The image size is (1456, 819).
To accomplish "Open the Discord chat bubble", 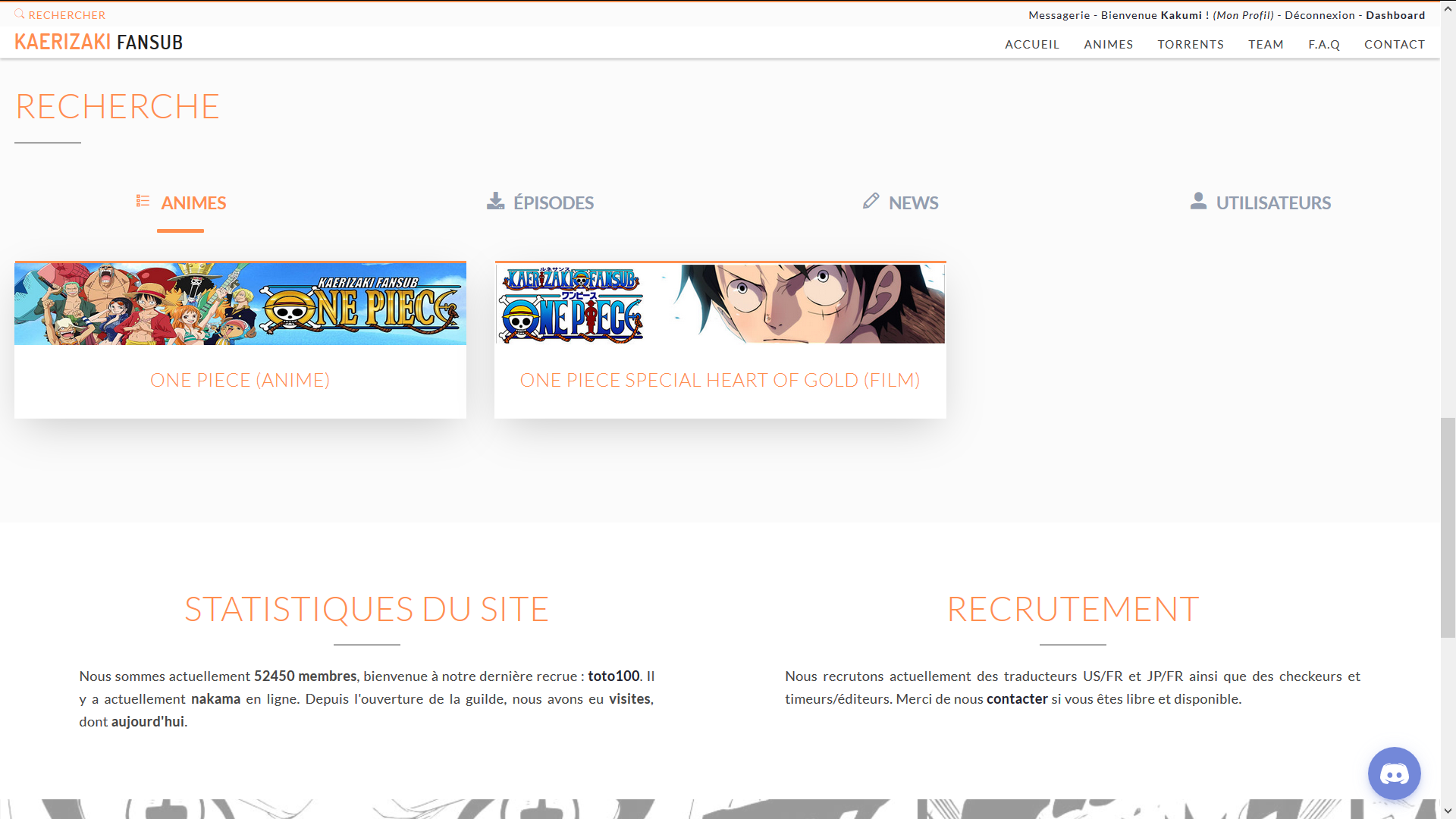I will coord(1394,773).
